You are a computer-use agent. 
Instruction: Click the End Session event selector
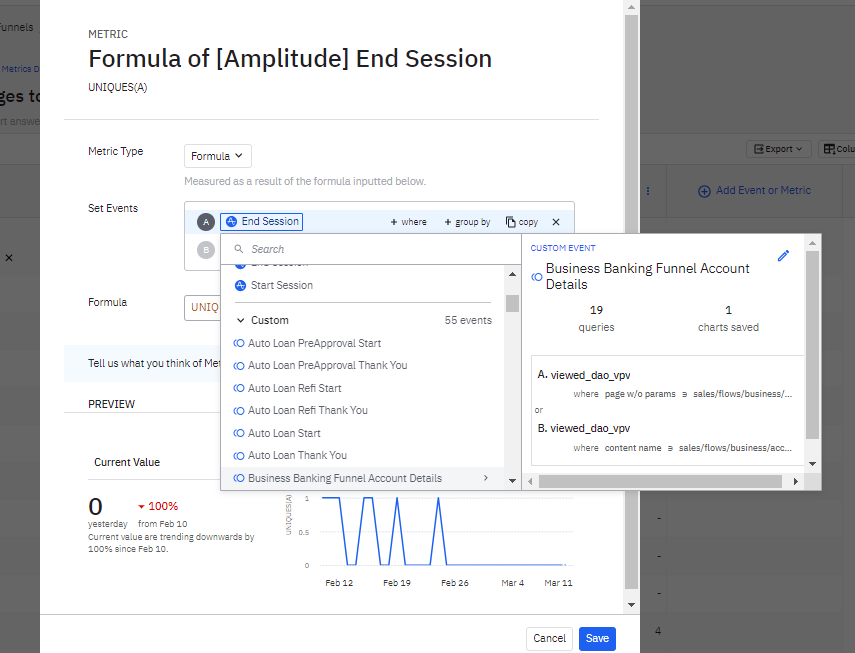[x=262, y=221]
